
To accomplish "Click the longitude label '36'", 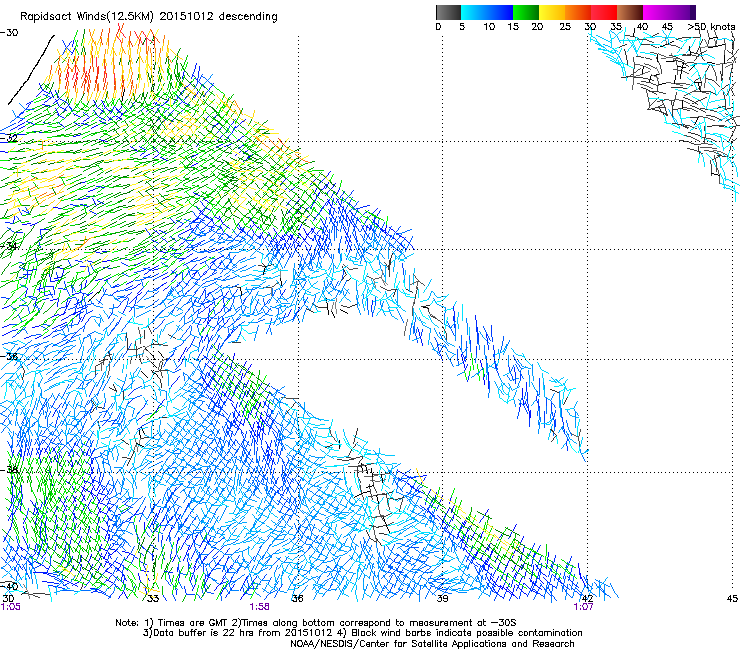I will (x=297, y=599).
